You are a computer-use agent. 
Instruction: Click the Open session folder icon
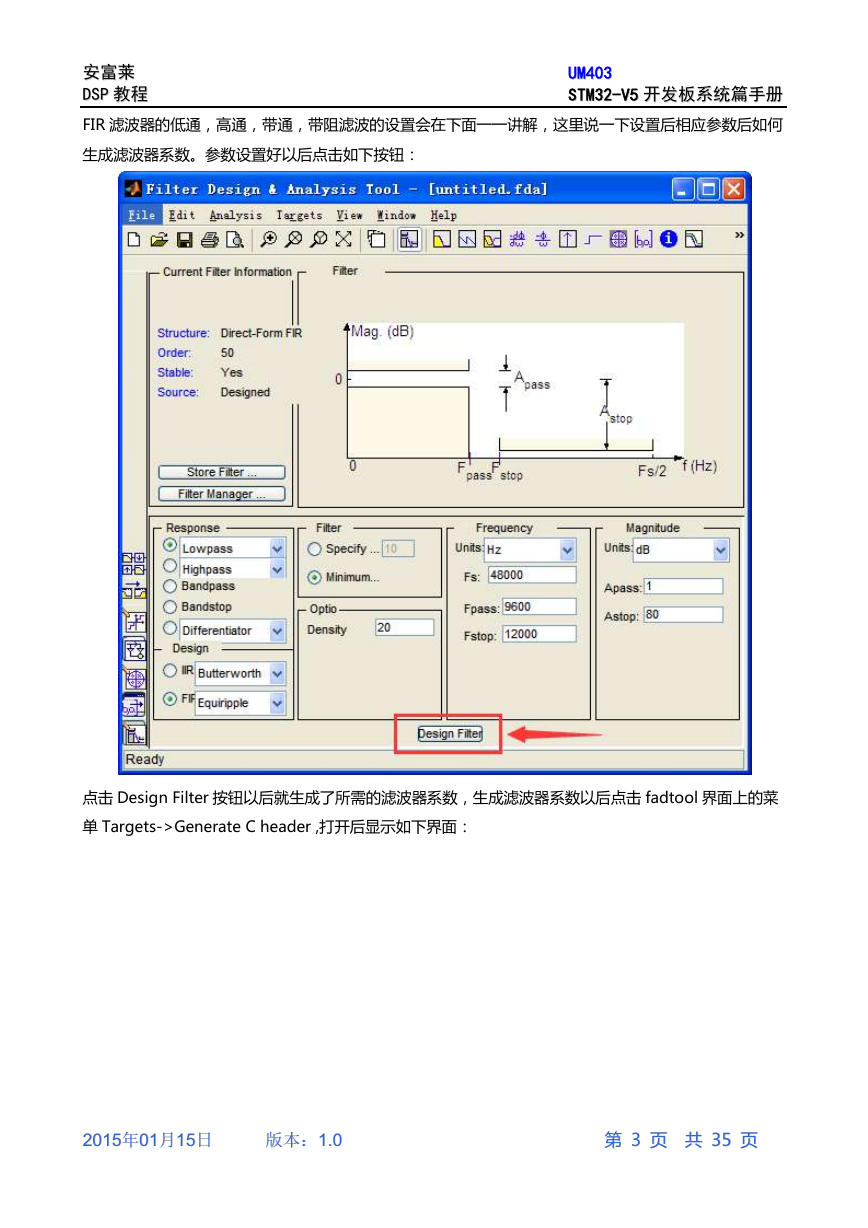[159, 239]
